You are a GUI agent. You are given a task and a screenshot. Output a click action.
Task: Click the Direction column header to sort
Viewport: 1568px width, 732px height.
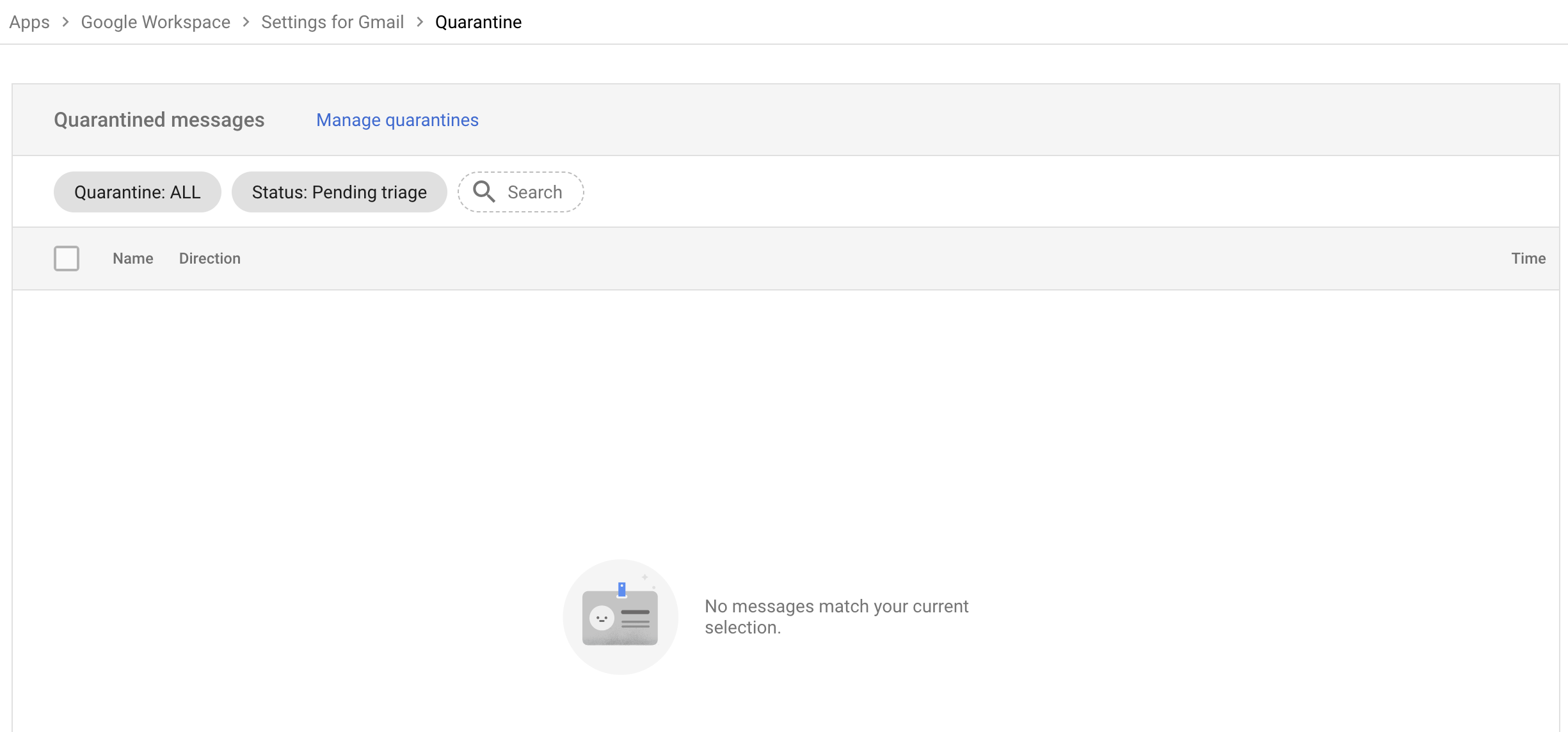point(209,258)
